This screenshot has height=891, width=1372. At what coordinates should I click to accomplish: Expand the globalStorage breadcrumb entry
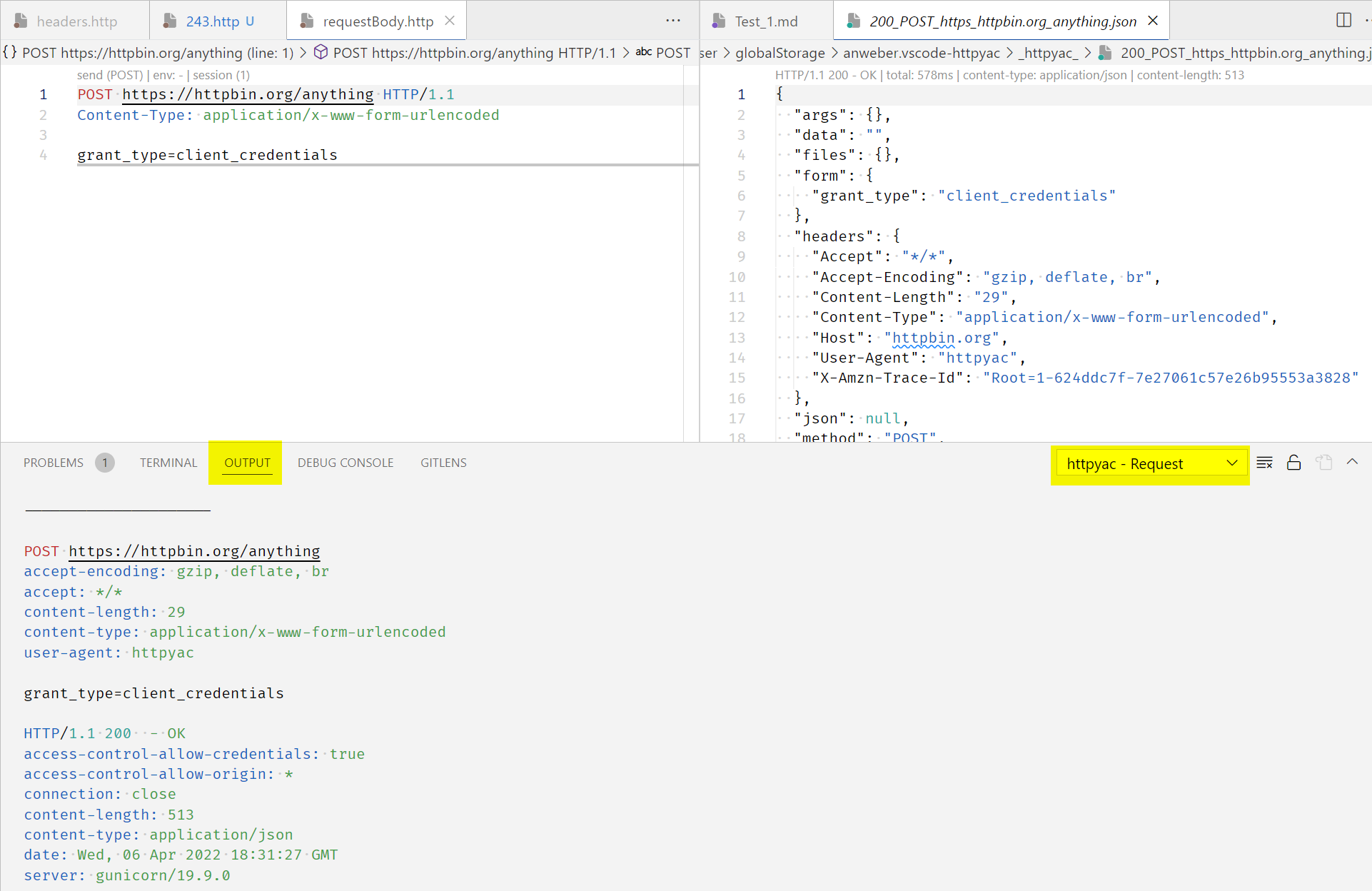780,53
